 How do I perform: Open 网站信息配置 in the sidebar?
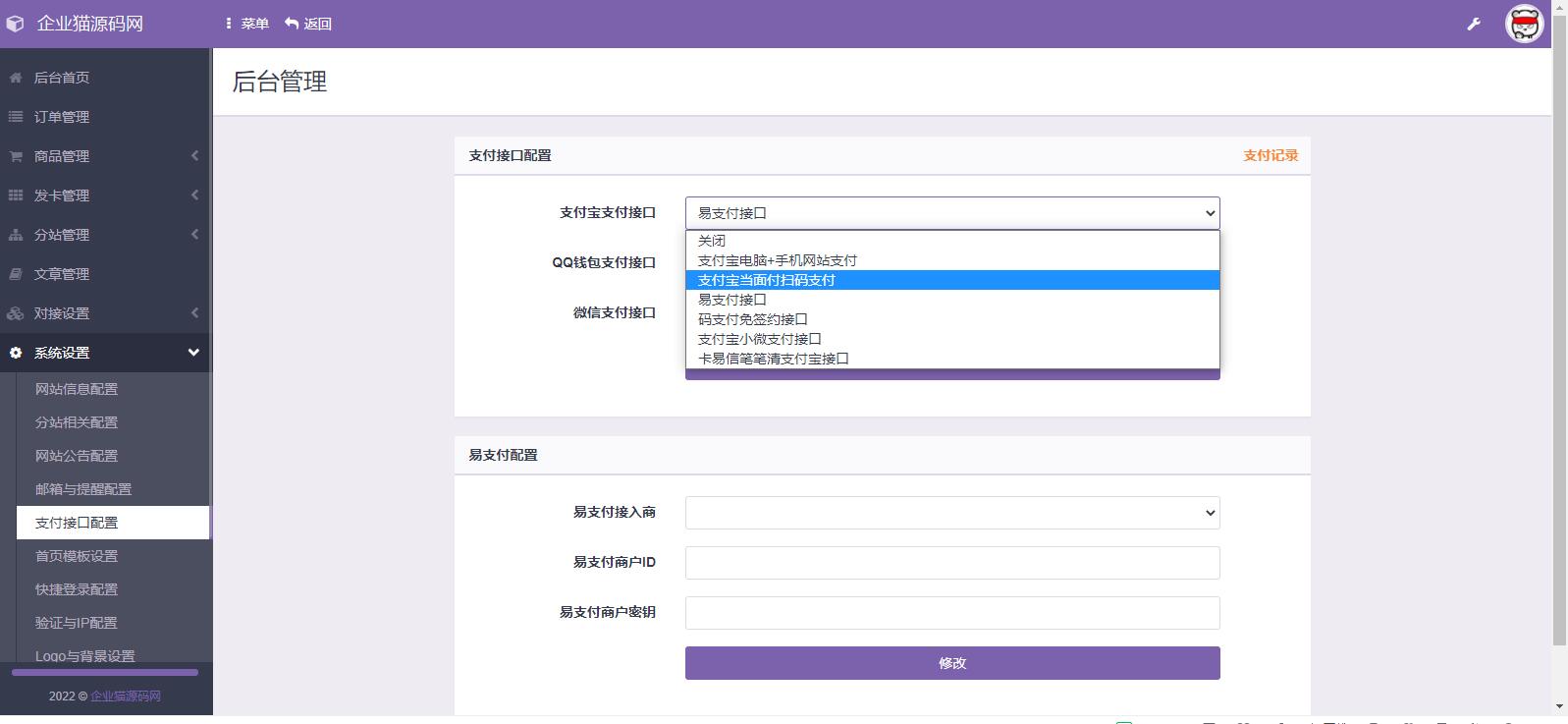pos(77,389)
